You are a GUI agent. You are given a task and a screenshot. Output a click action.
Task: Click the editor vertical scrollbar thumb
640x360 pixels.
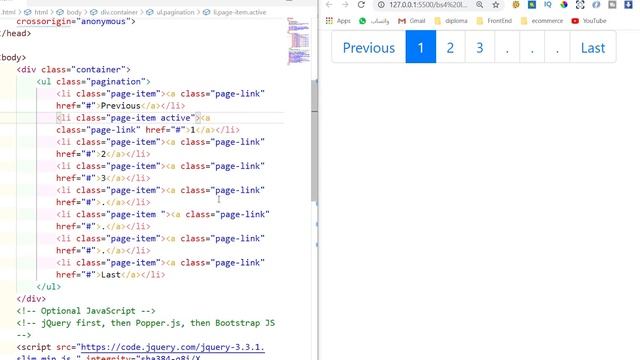[x=314, y=140]
